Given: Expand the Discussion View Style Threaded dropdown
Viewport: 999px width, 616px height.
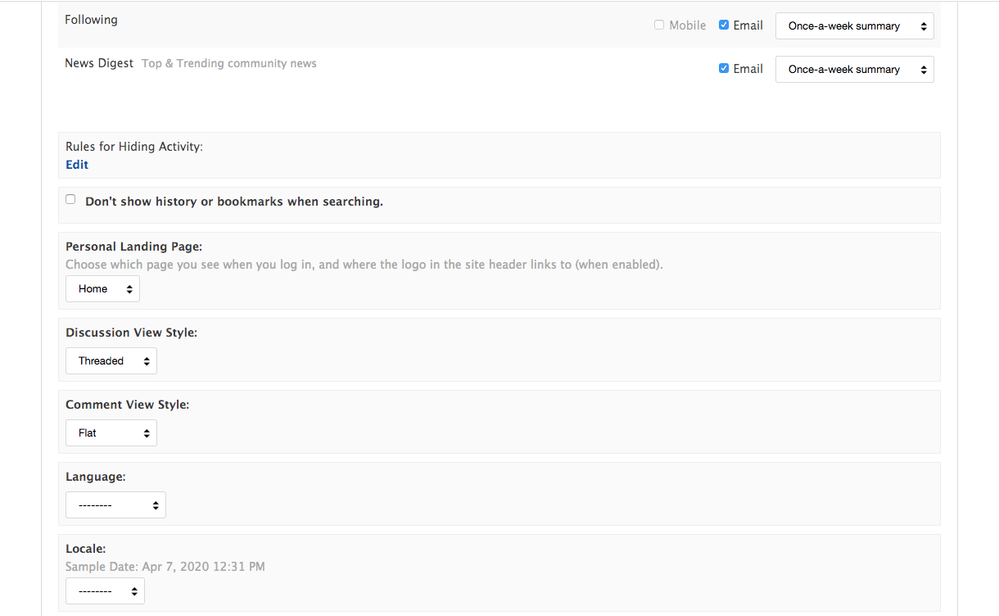Looking at the screenshot, I should 111,361.
